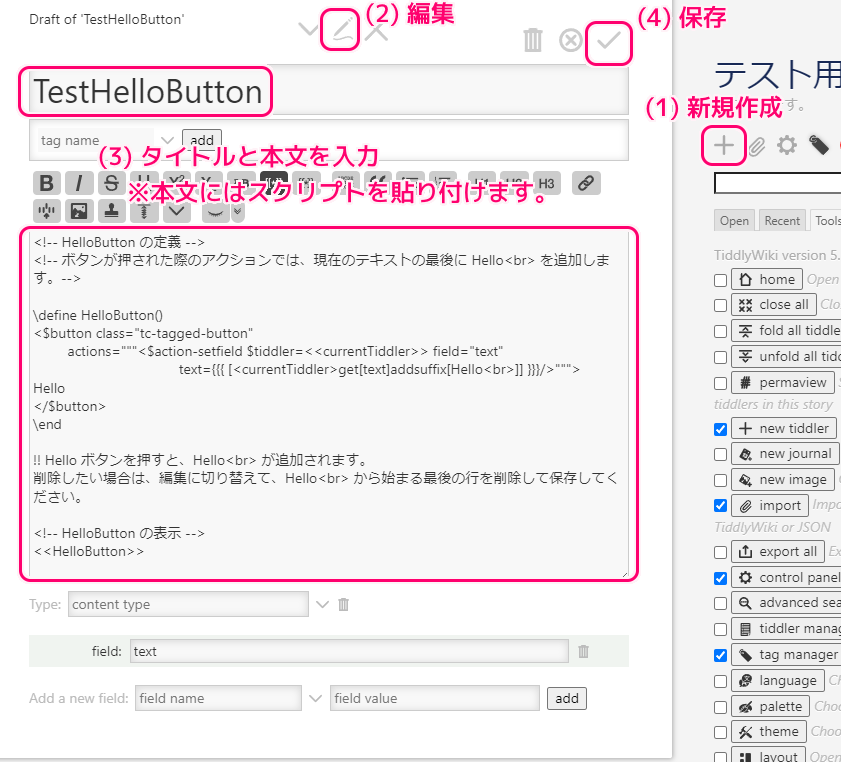Open the control panel gear icon
841x762 pixels.
coord(787,145)
